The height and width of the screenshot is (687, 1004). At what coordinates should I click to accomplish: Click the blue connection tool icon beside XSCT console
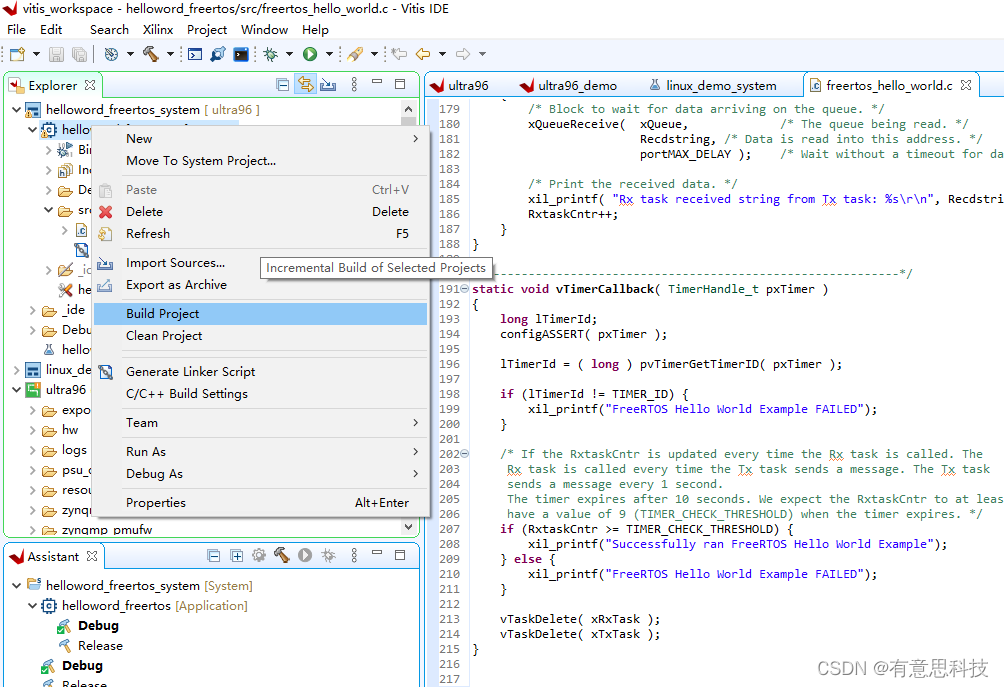(218, 54)
